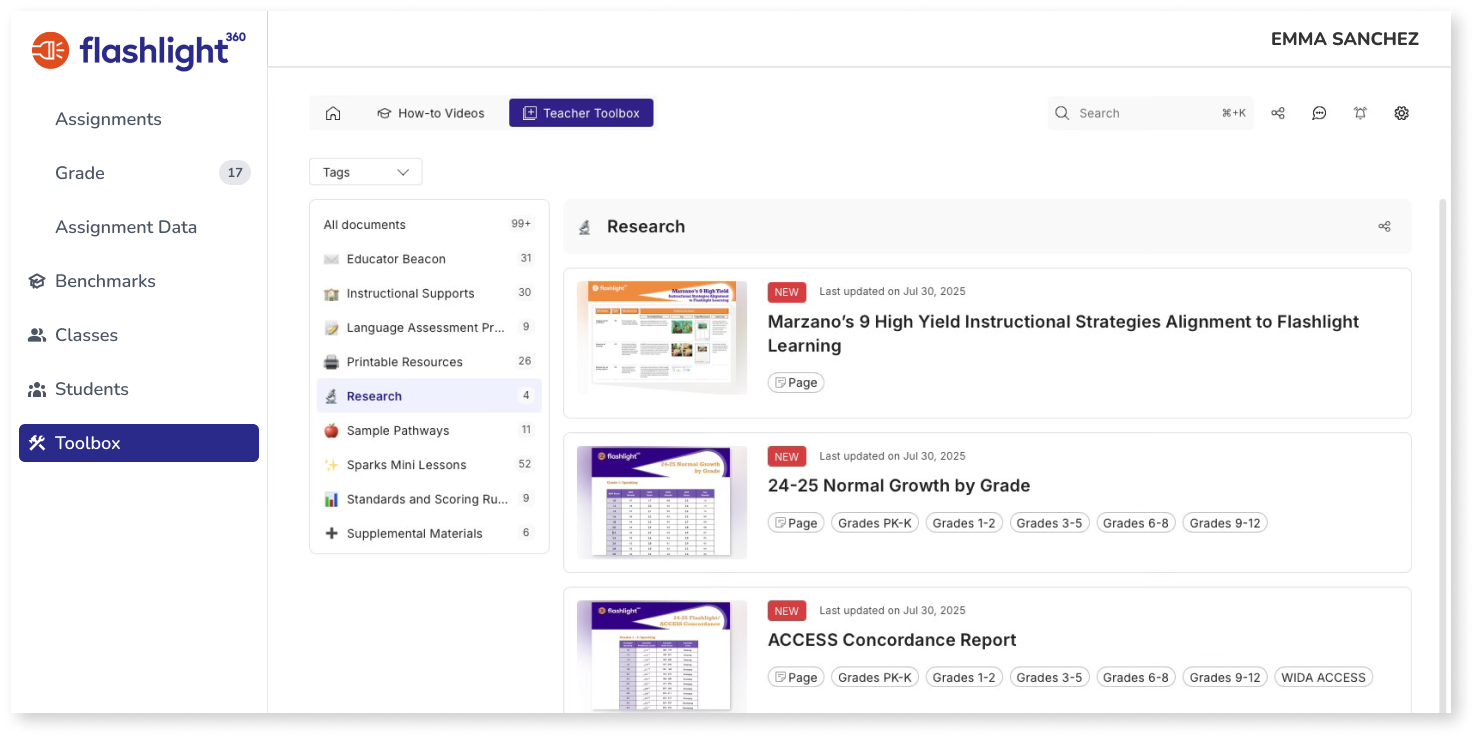Click the Research section heading
This screenshot has height=738, width=1476.
point(646,227)
